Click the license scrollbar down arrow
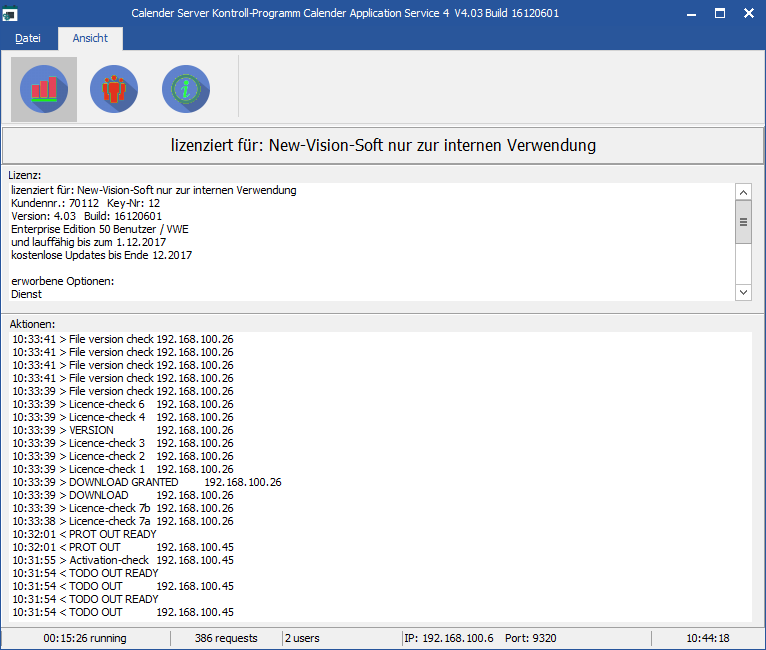 click(x=743, y=293)
